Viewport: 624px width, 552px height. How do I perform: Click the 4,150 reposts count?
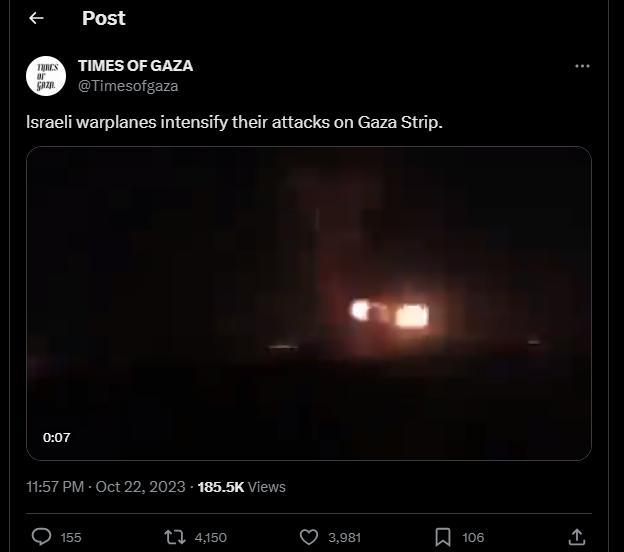tap(211, 538)
